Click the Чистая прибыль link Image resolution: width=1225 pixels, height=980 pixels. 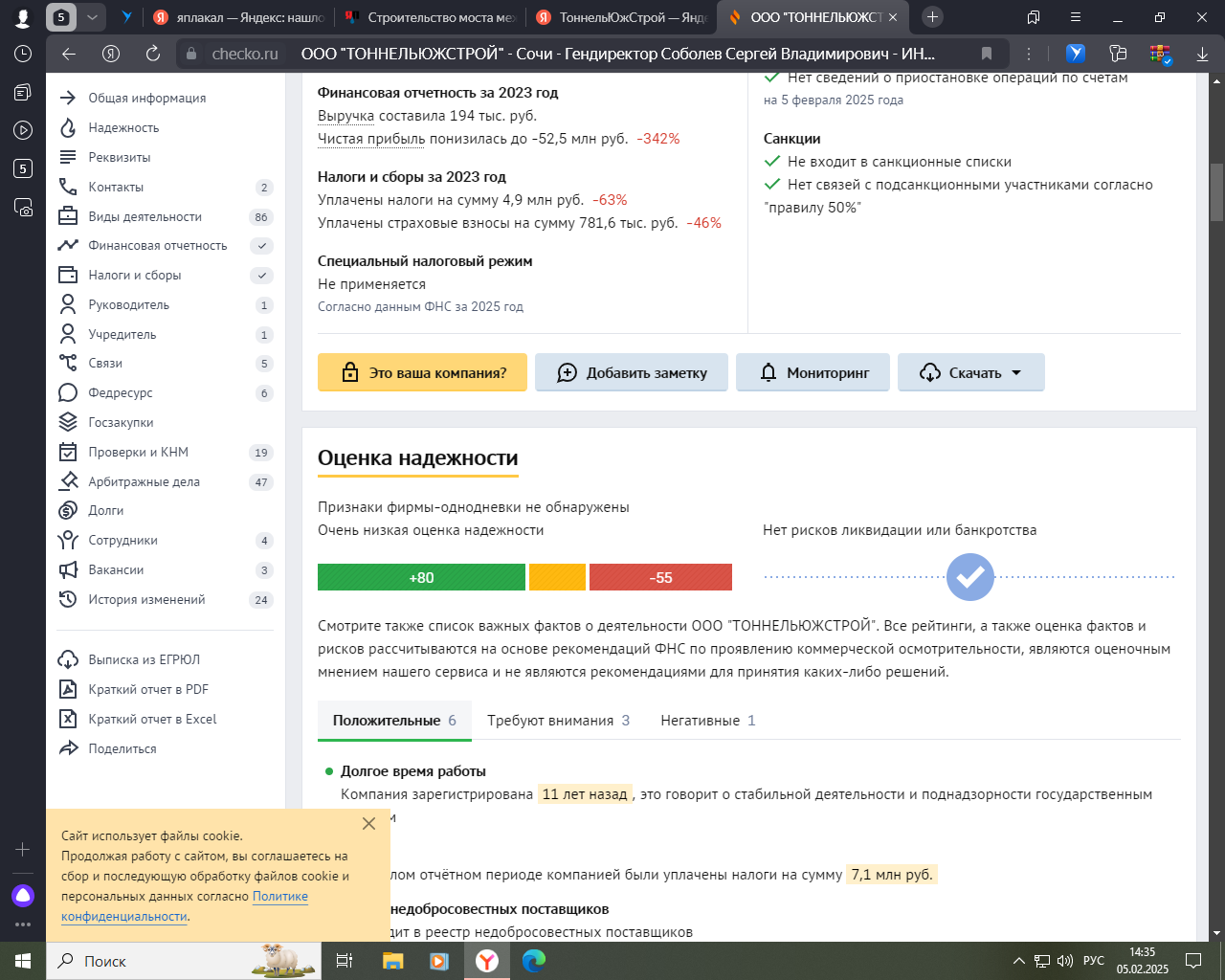tap(371, 139)
